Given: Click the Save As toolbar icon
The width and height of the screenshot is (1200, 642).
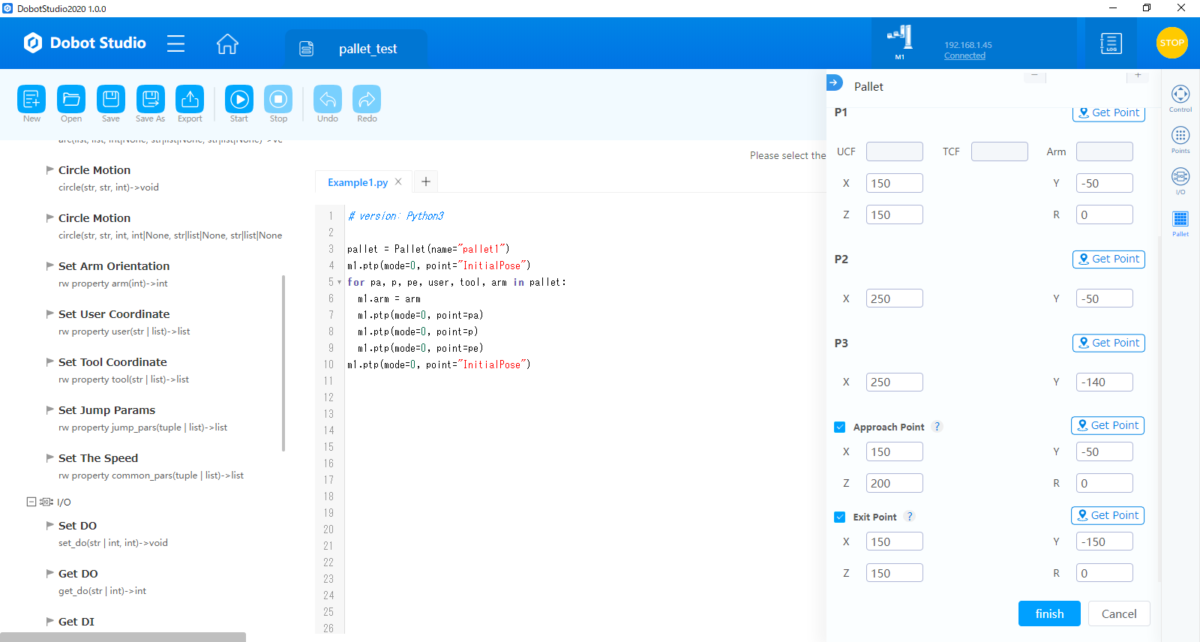Looking at the screenshot, I should (x=150, y=99).
